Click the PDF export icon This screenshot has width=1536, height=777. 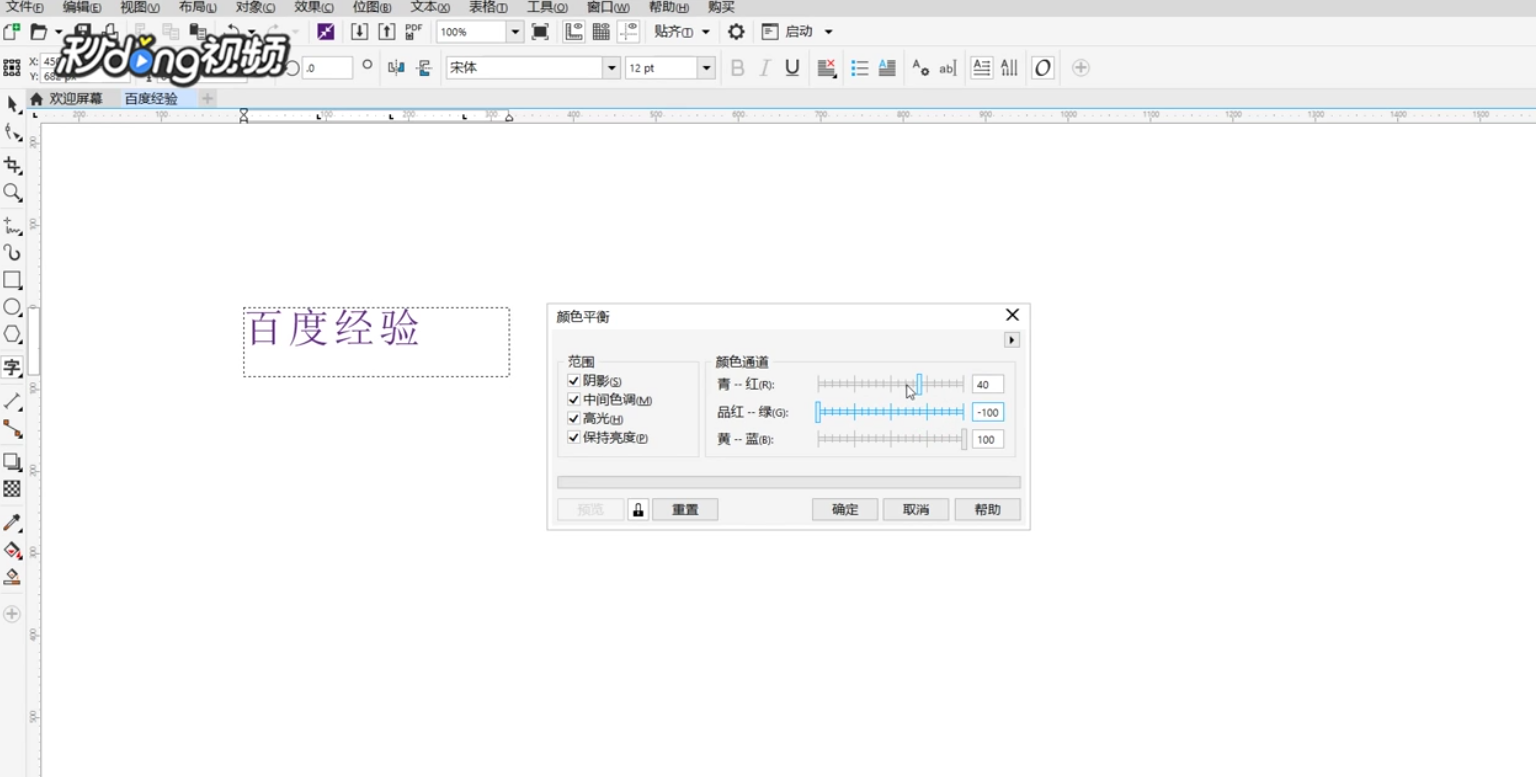click(412, 31)
